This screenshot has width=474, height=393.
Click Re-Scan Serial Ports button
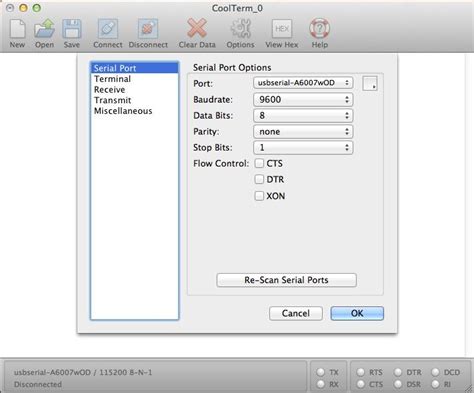coord(286,280)
